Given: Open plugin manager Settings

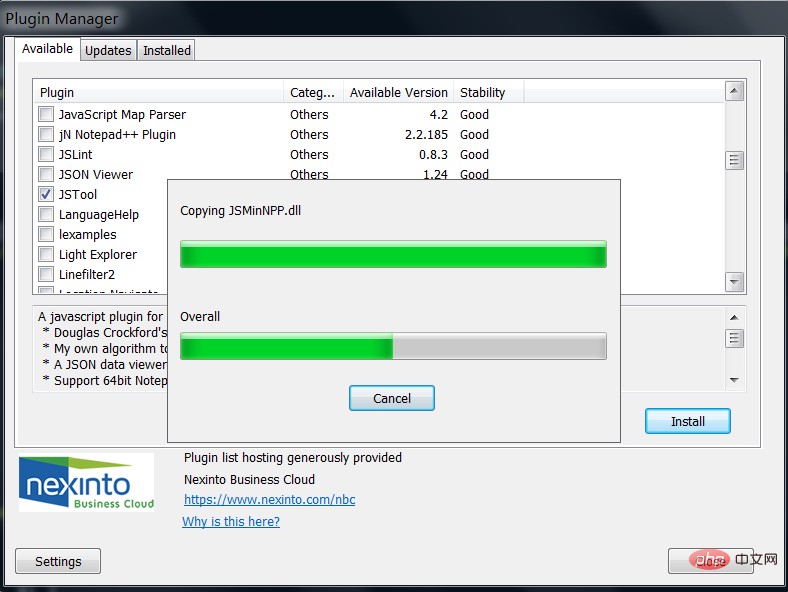Looking at the screenshot, I should click(58, 561).
